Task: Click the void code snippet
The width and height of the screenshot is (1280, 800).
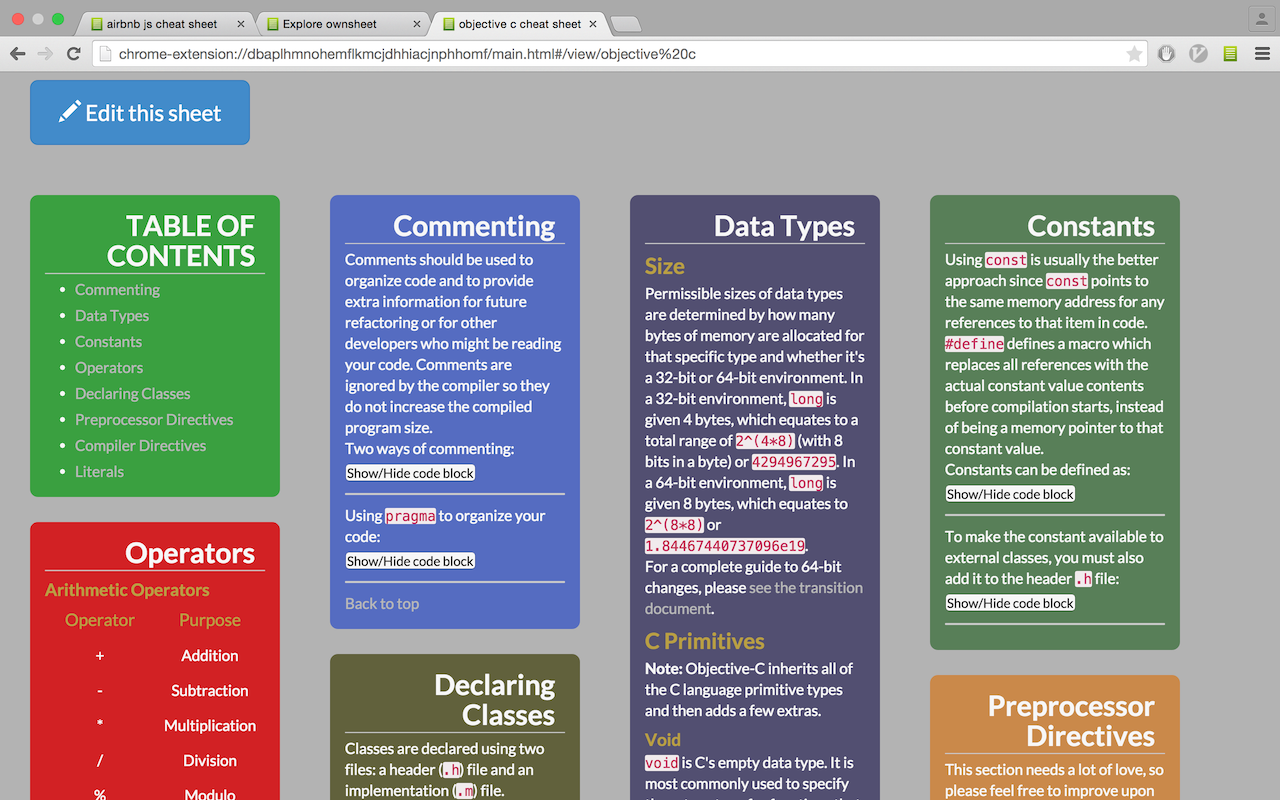Action: coord(662,763)
